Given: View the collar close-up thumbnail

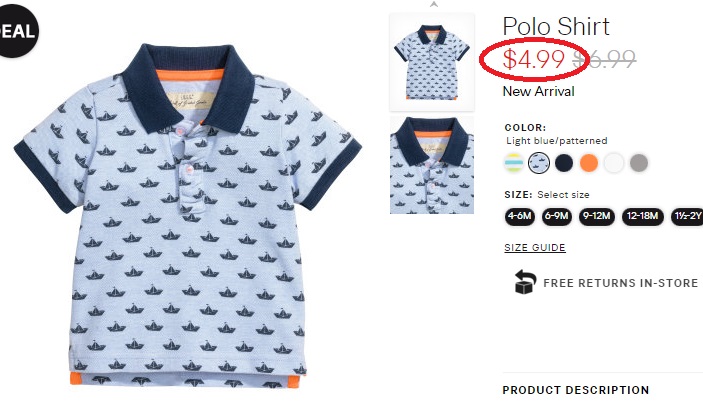Looking at the screenshot, I should 432,165.
